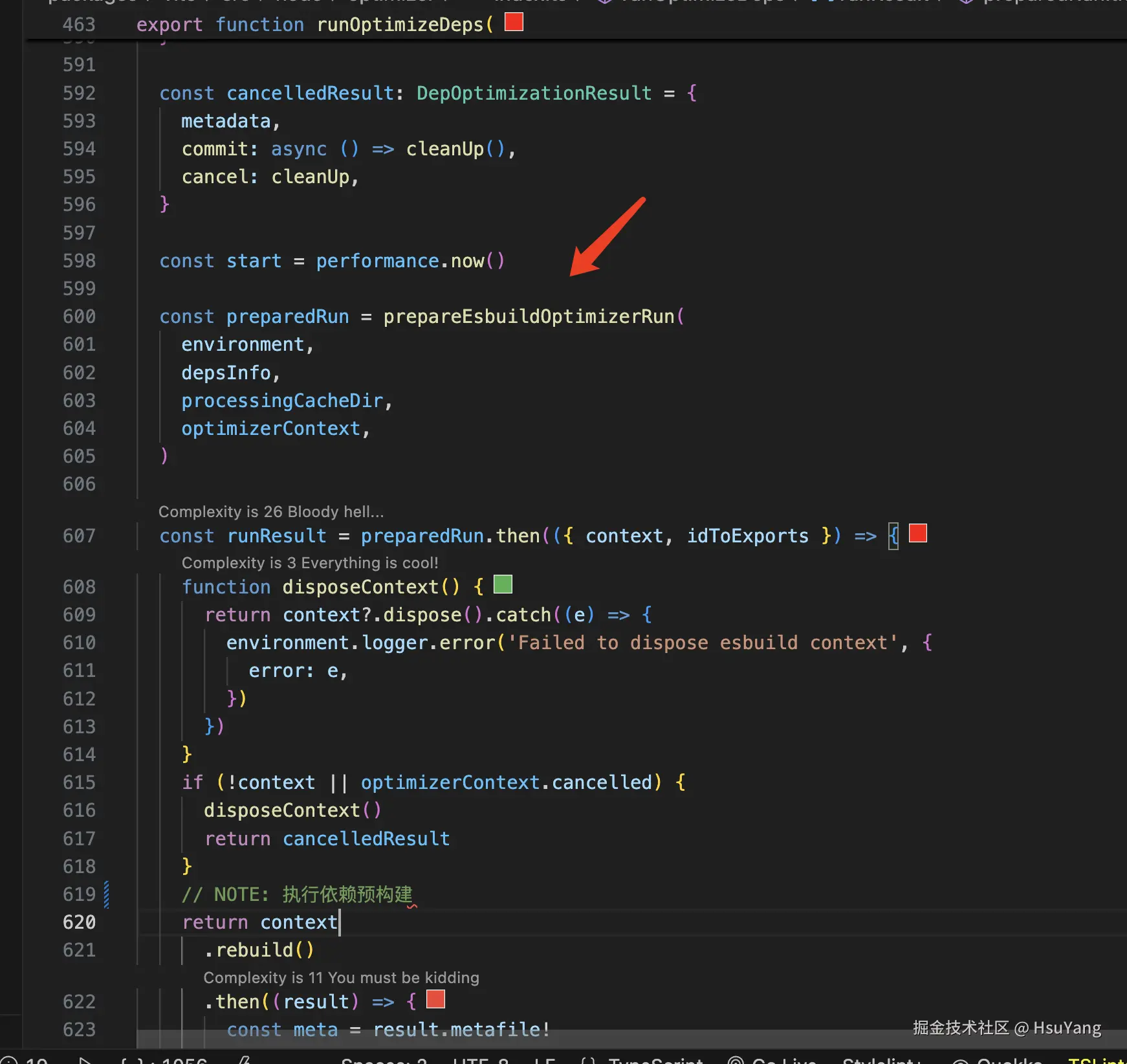Click the disposeContext function name on line 608
The height and width of the screenshot is (1064, 1127).
(360, 587)
